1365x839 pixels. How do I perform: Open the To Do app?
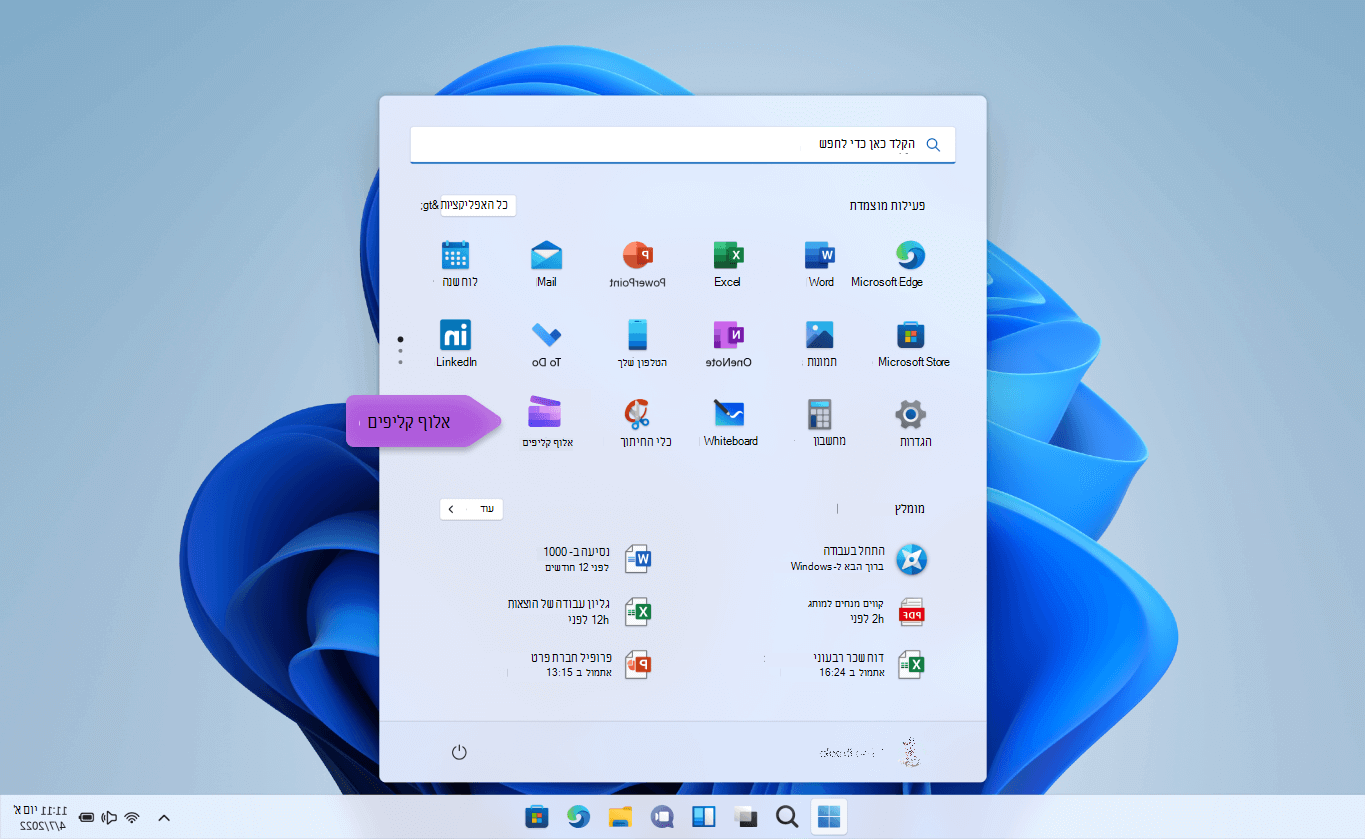click(x=546, y=335)
